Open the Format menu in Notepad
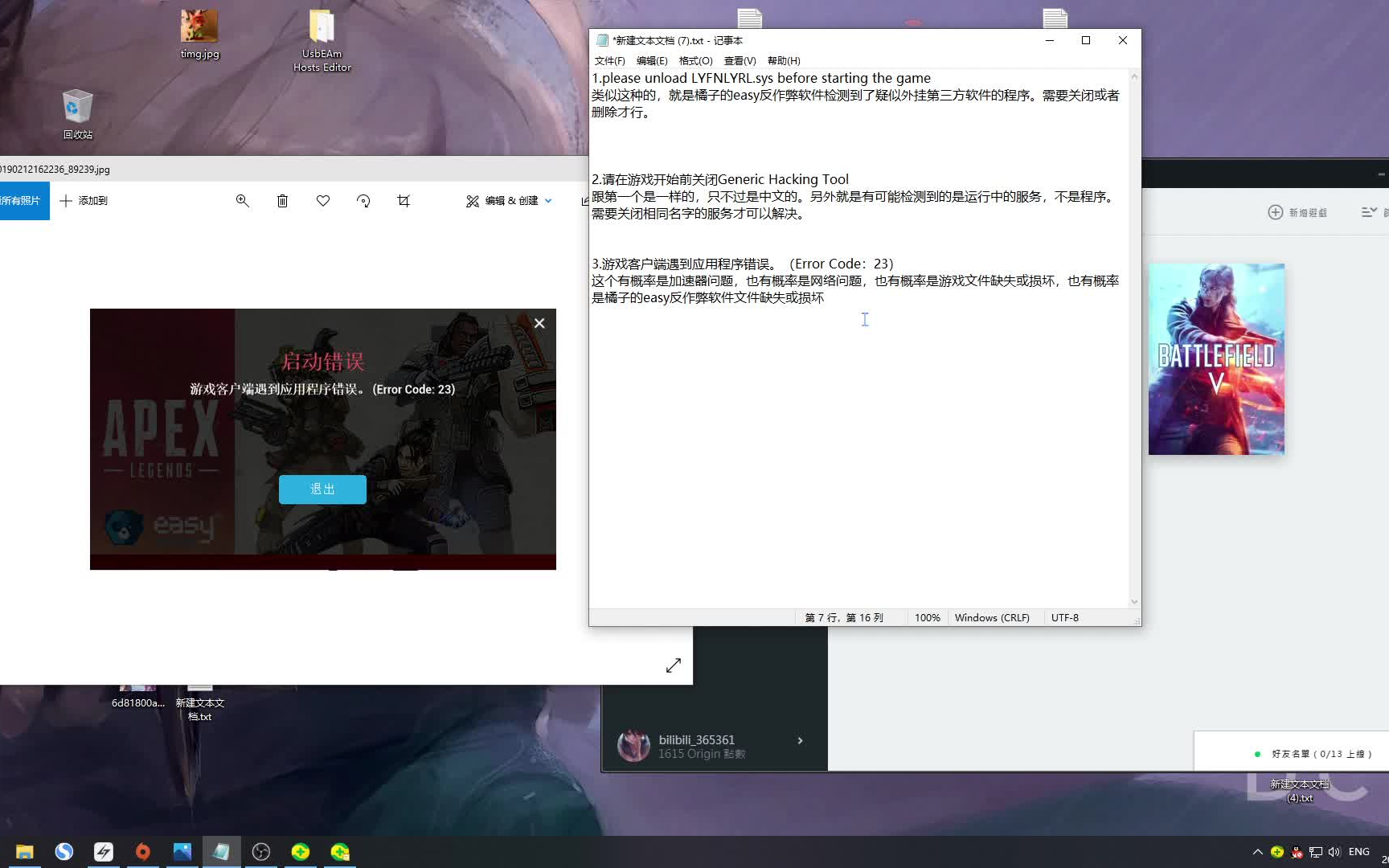This screenshot has width=1389, height=868. (695, 61)
